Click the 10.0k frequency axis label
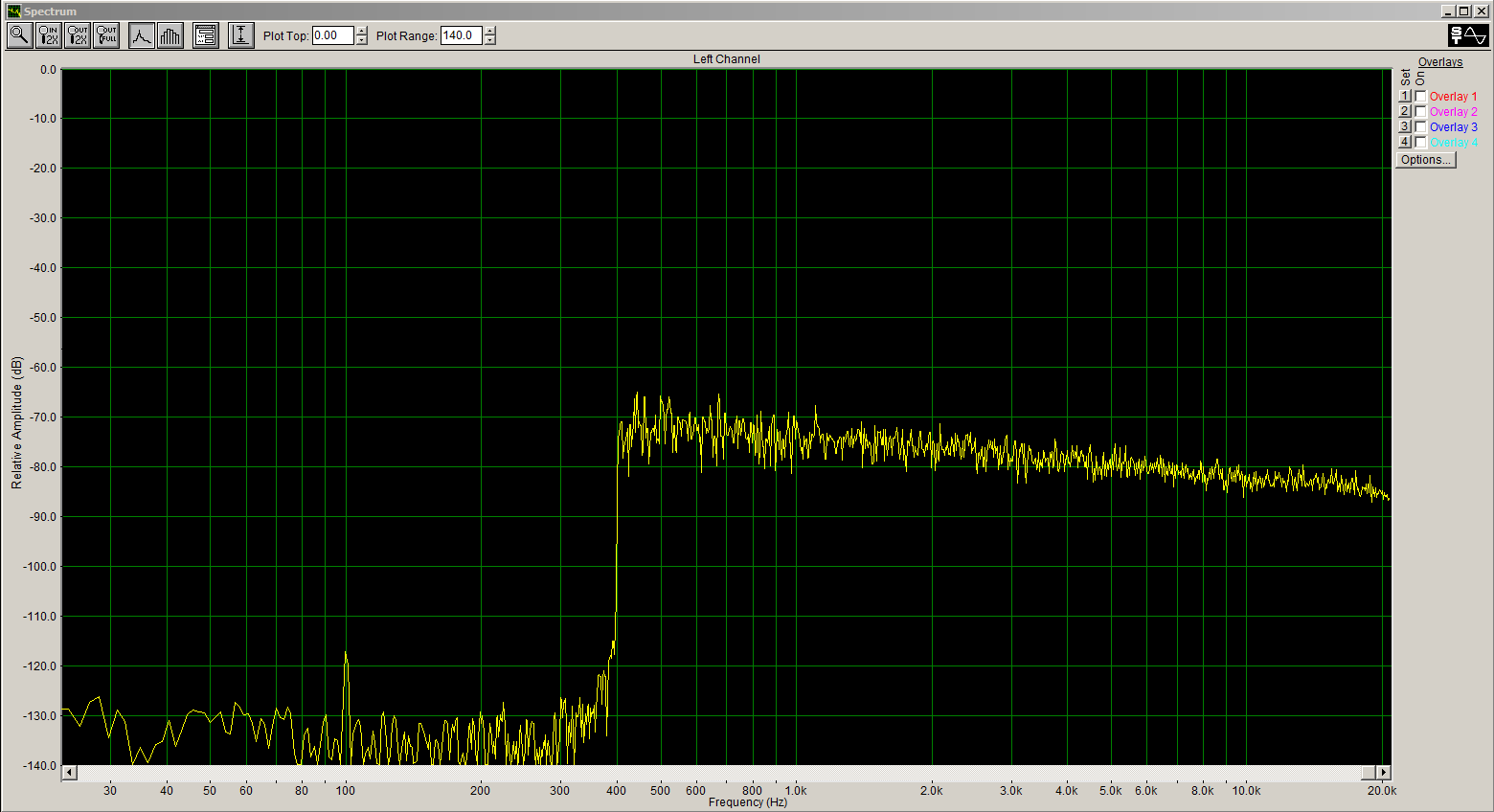The height and width of the screenshot is (812, 1494). pyautogui.click(x=1246, y=791)
